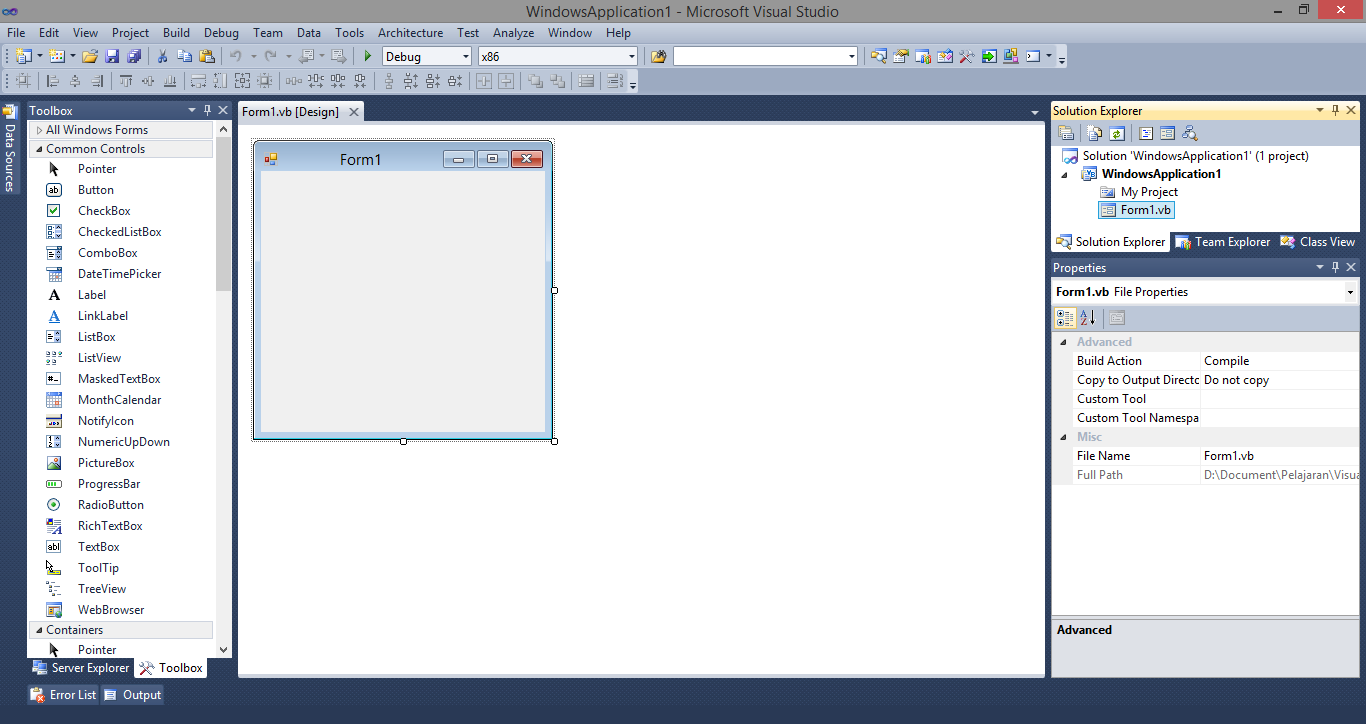Select the CheckBox control in Toolbox

coord(104,211)
